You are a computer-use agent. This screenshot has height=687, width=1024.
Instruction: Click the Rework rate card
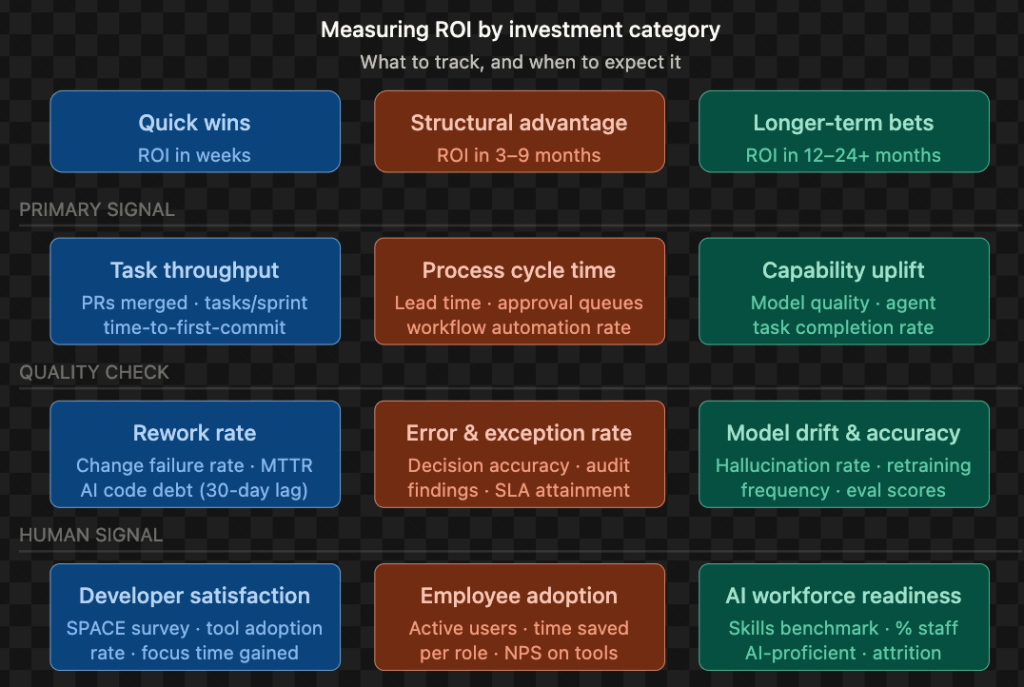click(195, 454)
